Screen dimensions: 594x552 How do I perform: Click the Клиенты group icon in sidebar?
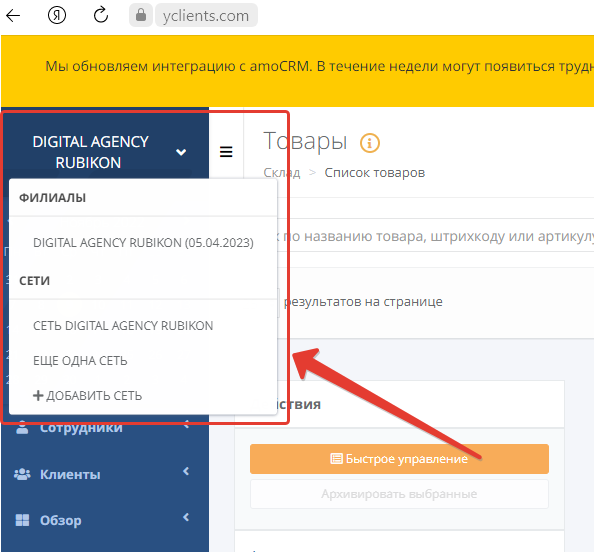click(22, 474)
